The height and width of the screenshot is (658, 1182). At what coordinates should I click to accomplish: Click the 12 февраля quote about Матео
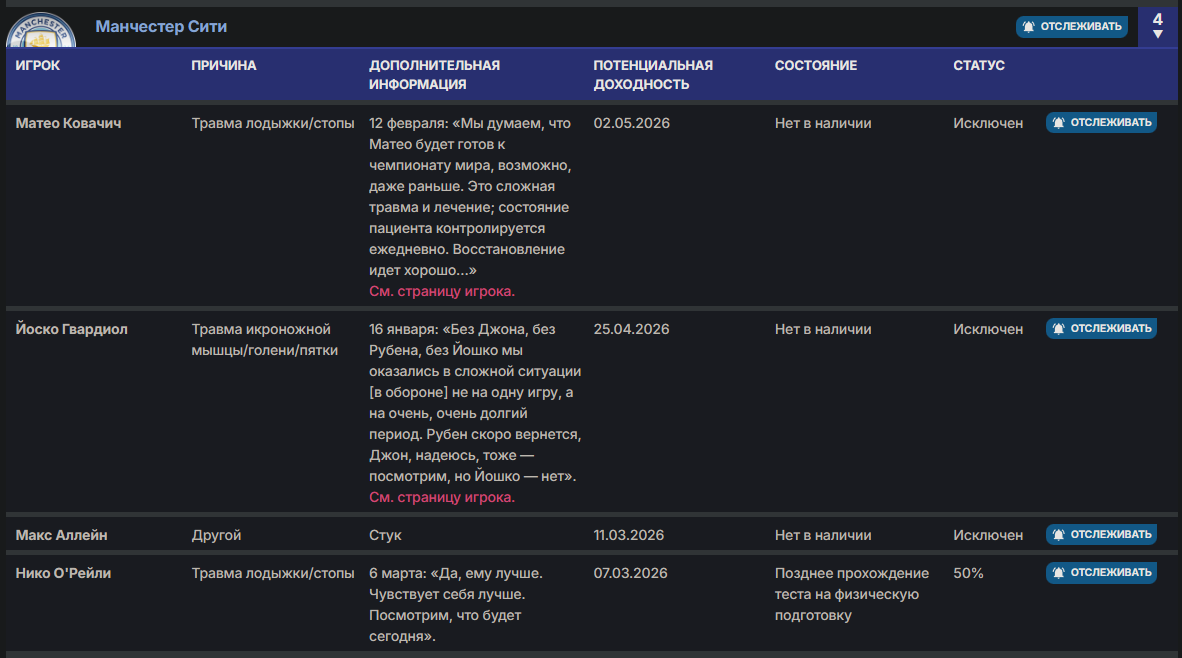(470, 197)
